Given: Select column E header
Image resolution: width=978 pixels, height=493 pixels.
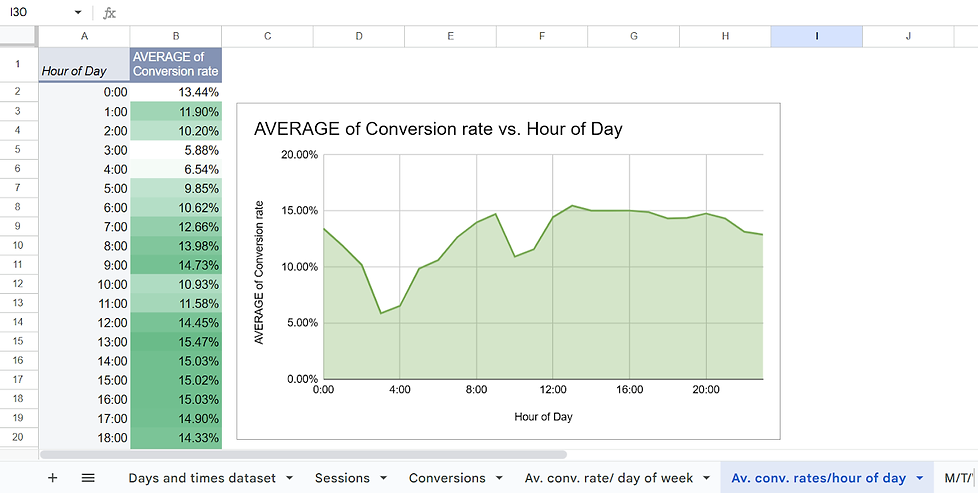Looking at the screenshot, I should 450,36.
